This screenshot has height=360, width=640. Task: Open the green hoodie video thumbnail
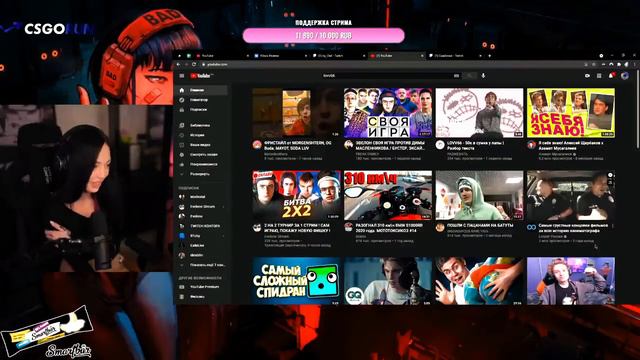click(x=479, y=195)
